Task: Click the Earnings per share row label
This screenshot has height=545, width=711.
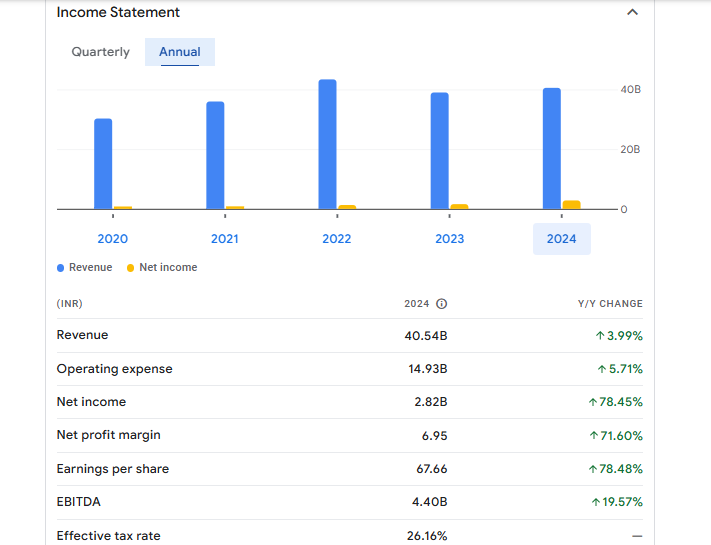Action: 113,469
